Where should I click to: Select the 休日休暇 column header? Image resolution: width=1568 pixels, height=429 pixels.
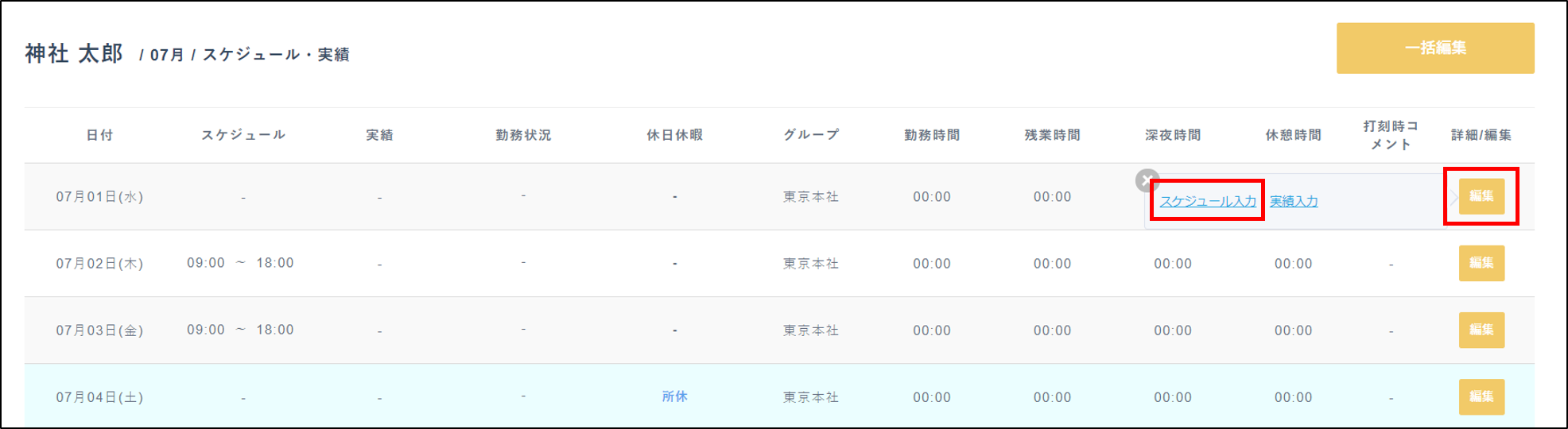click(674, 135)
